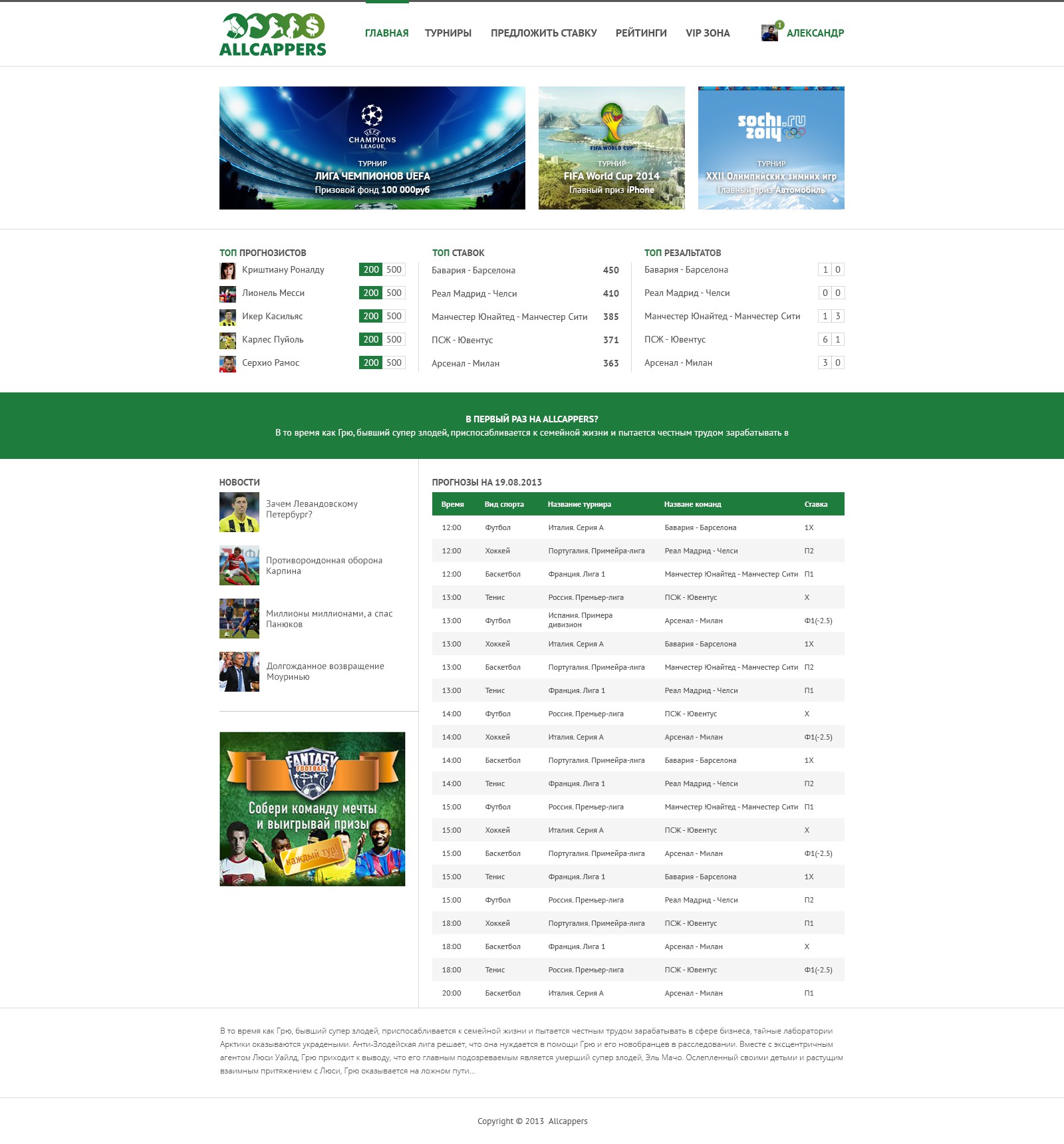Open the Sochi 2014 Olympic tournament banner
1064x1144 pixels.
coord(771,148)
